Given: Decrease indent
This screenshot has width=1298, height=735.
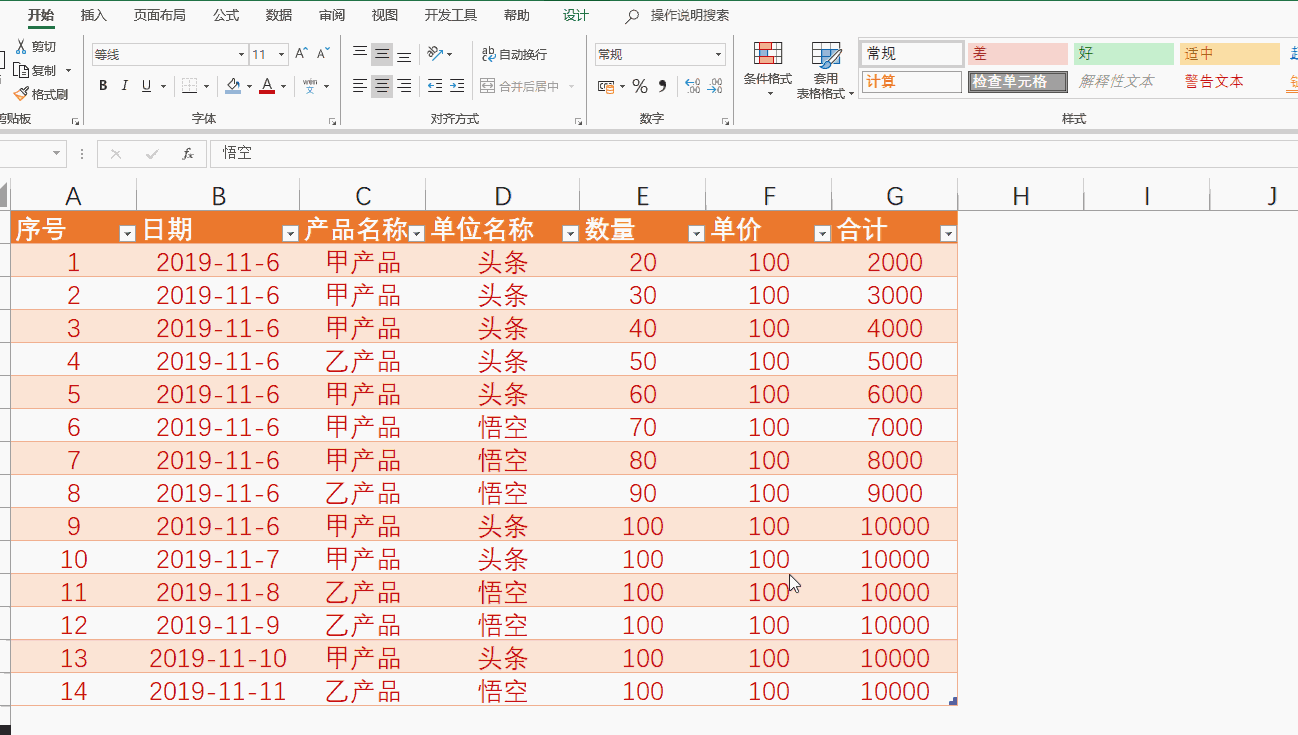Looking at the screenshot, I should [x=435, y=86].
